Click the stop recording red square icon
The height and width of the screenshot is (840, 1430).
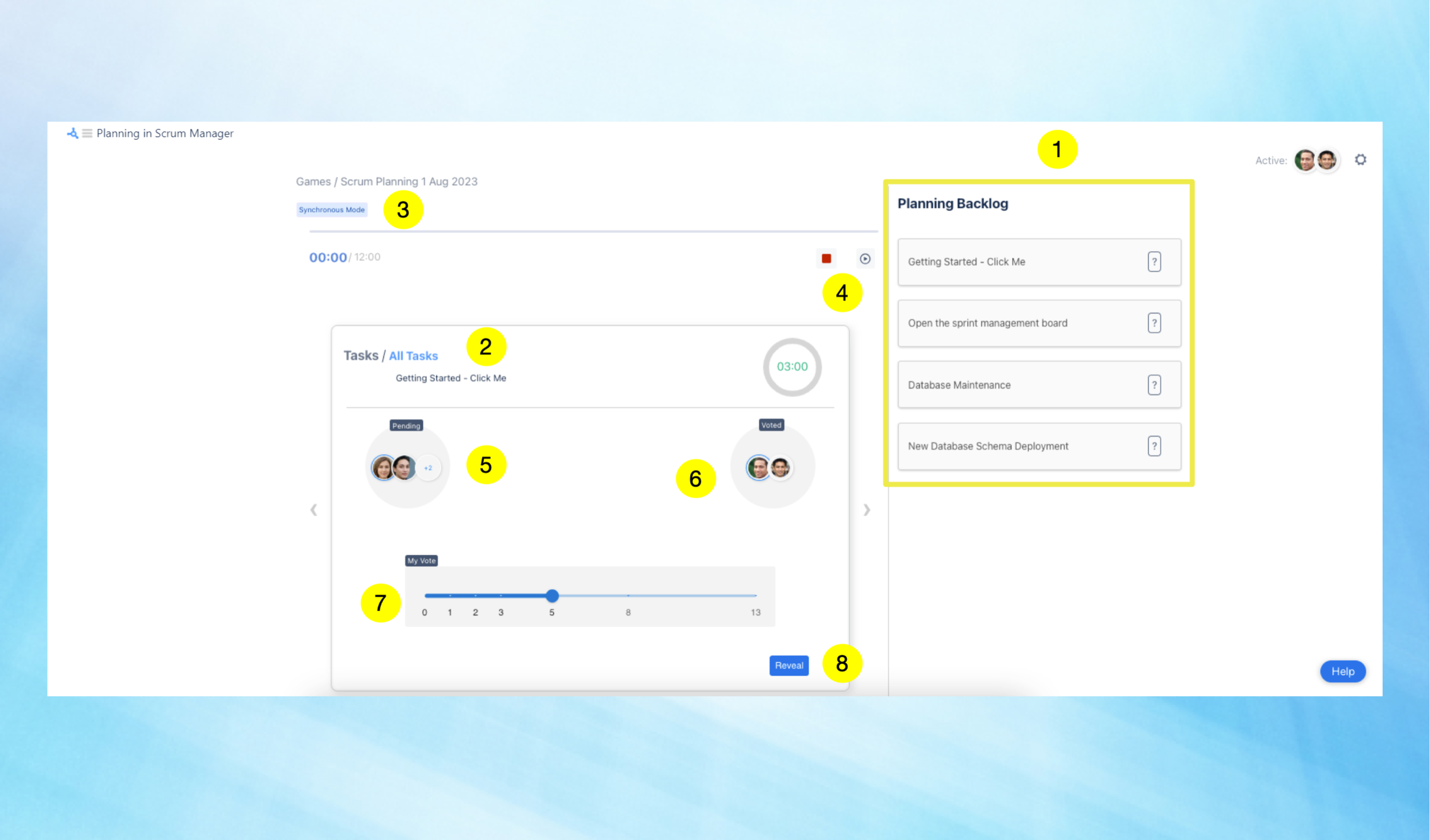(x=826, y=258)
